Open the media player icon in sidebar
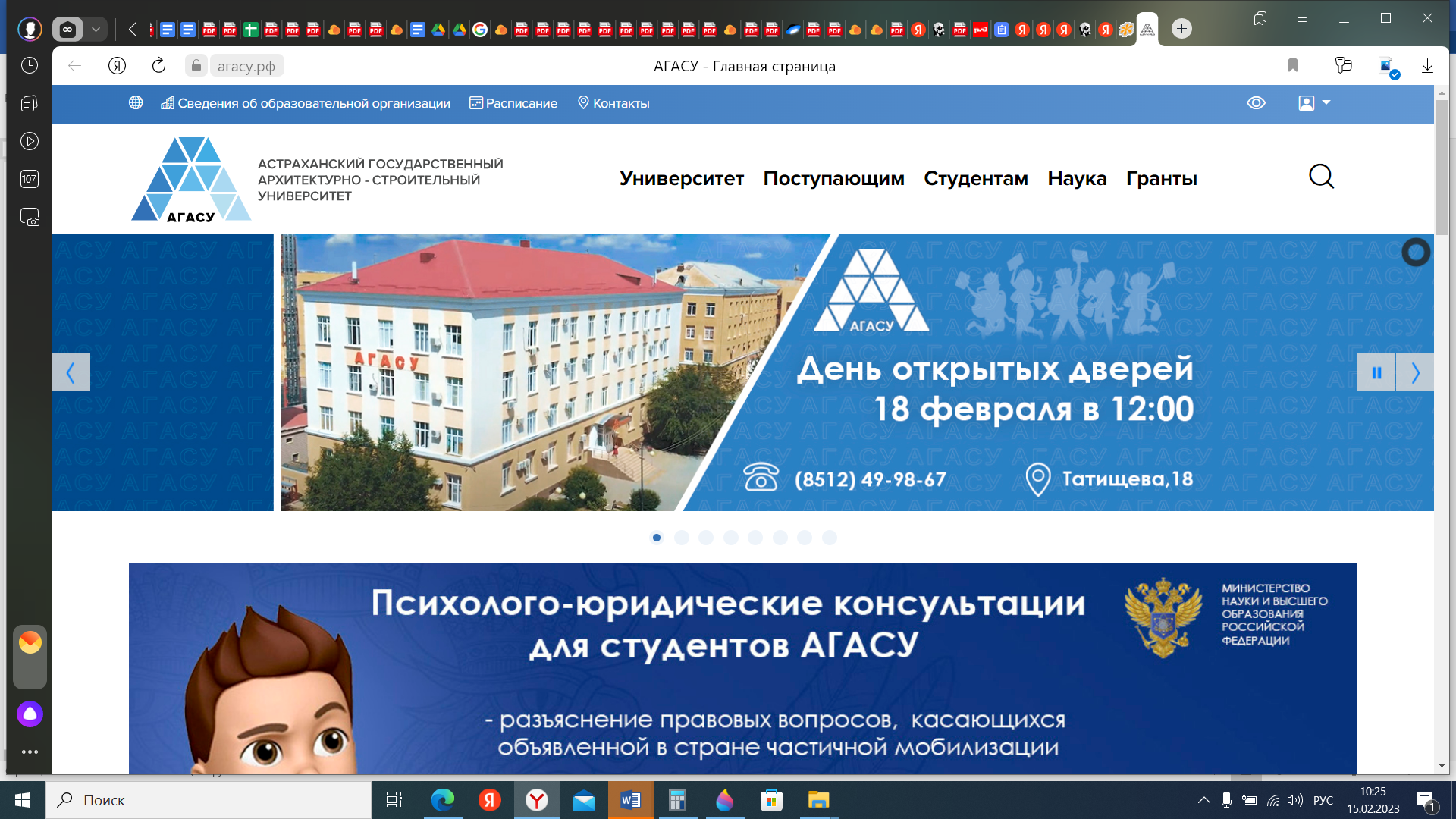The image size is (1456, 819). [x=30, y=141]
